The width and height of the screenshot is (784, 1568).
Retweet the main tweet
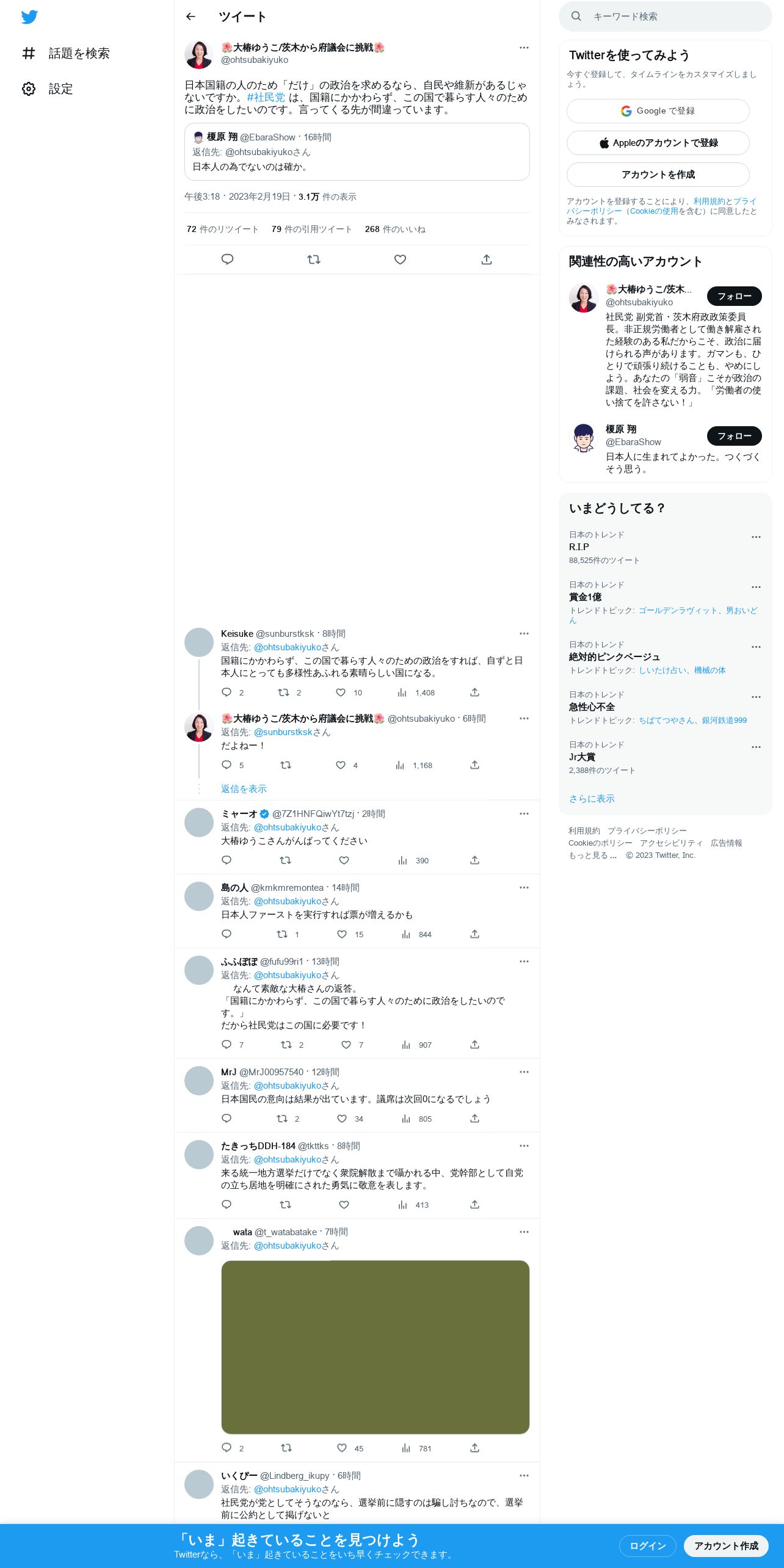point(314,260)
